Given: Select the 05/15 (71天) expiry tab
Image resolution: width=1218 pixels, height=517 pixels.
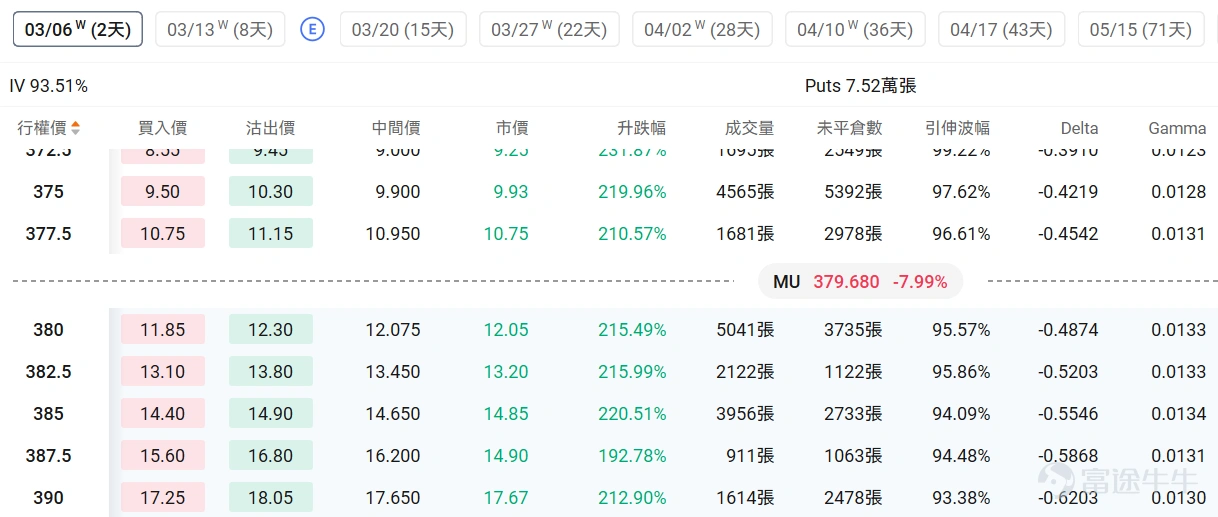Looking at the screenshot, I should [x=1141, y=29].
